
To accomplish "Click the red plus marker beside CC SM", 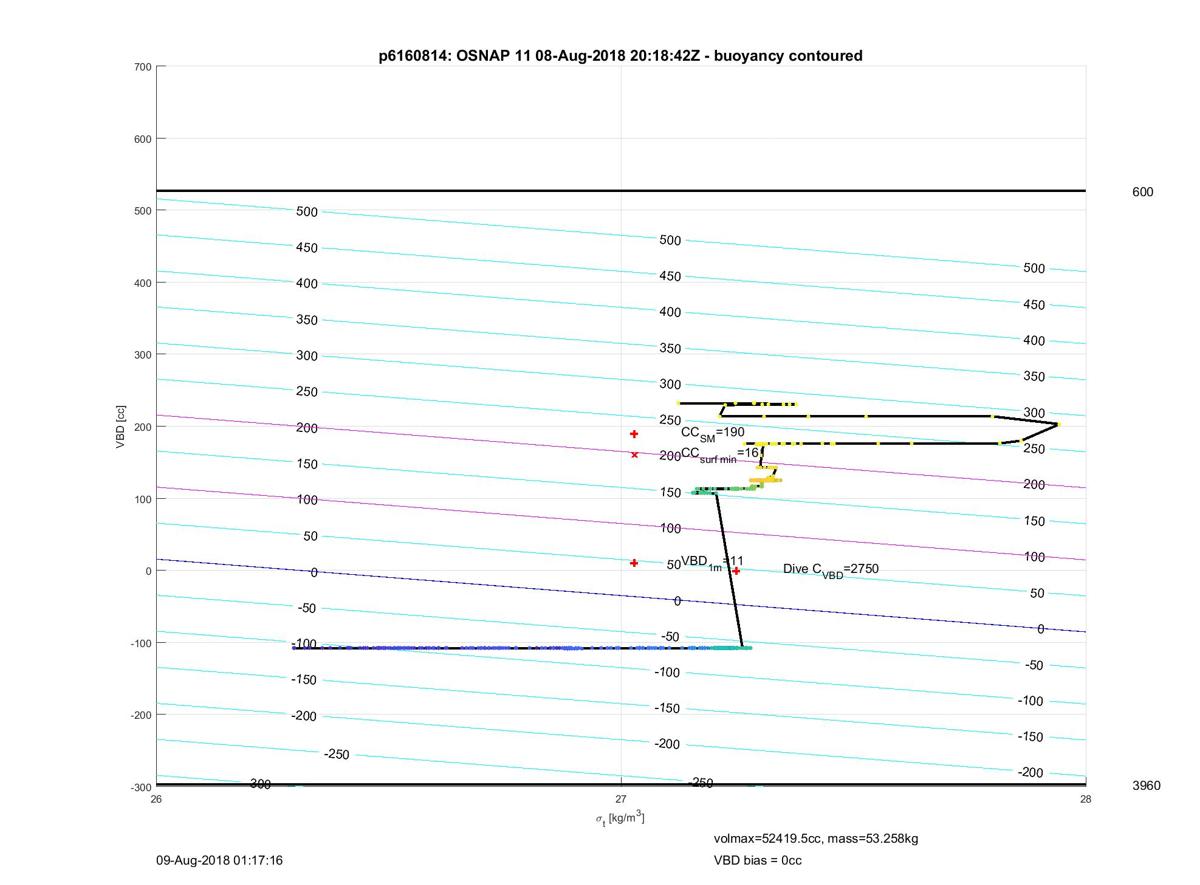I will tap(634, 434).
